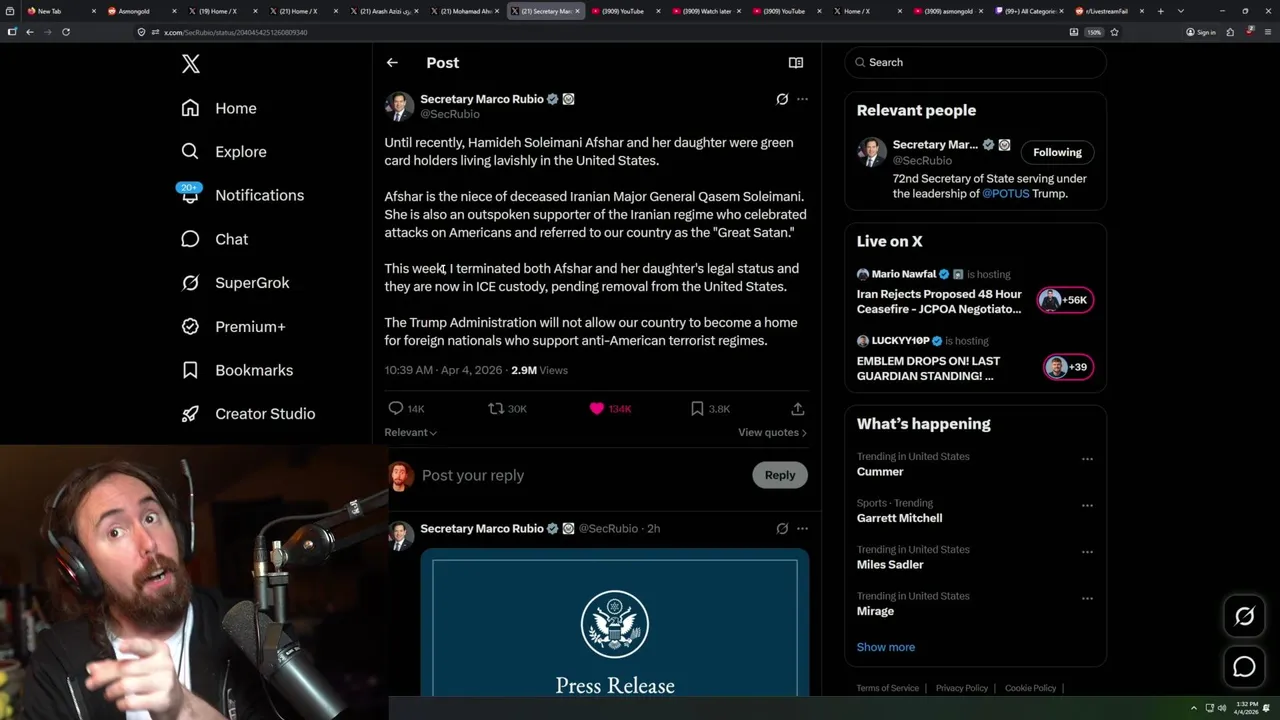The height and width of the screenshot is (720, 1280).
Task: Open the floating Grok button
Action: 1244,617
